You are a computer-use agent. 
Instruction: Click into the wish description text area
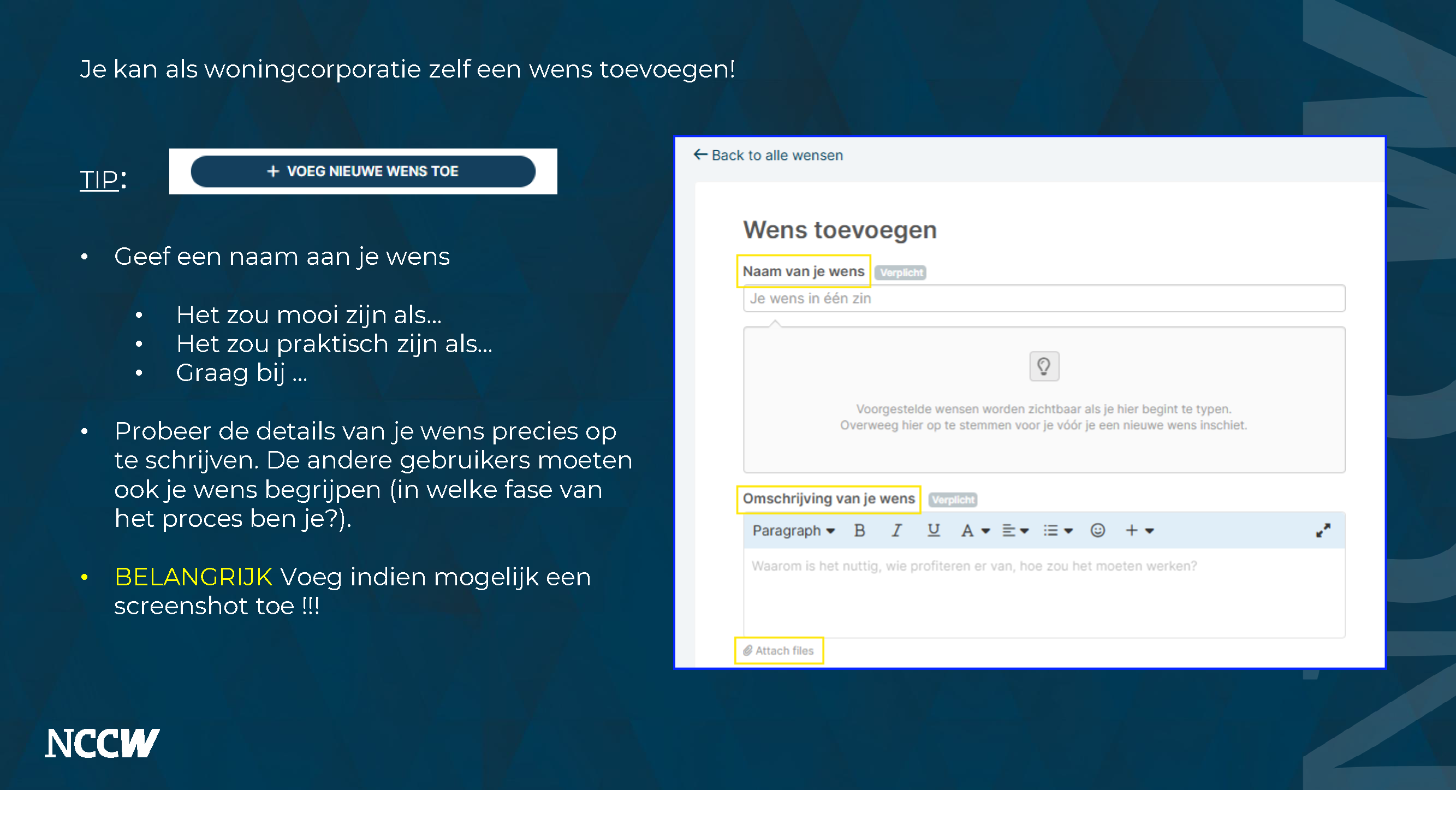coord(1043,594)
